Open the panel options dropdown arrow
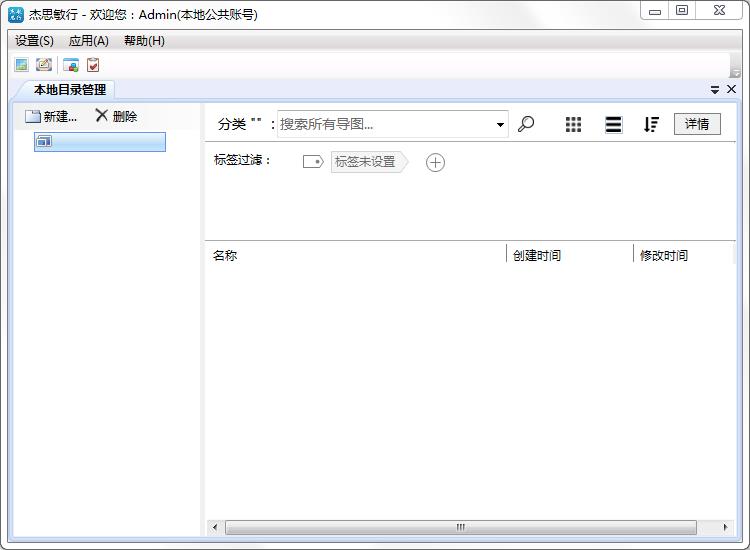750x550 pixels. pos(715,90)
